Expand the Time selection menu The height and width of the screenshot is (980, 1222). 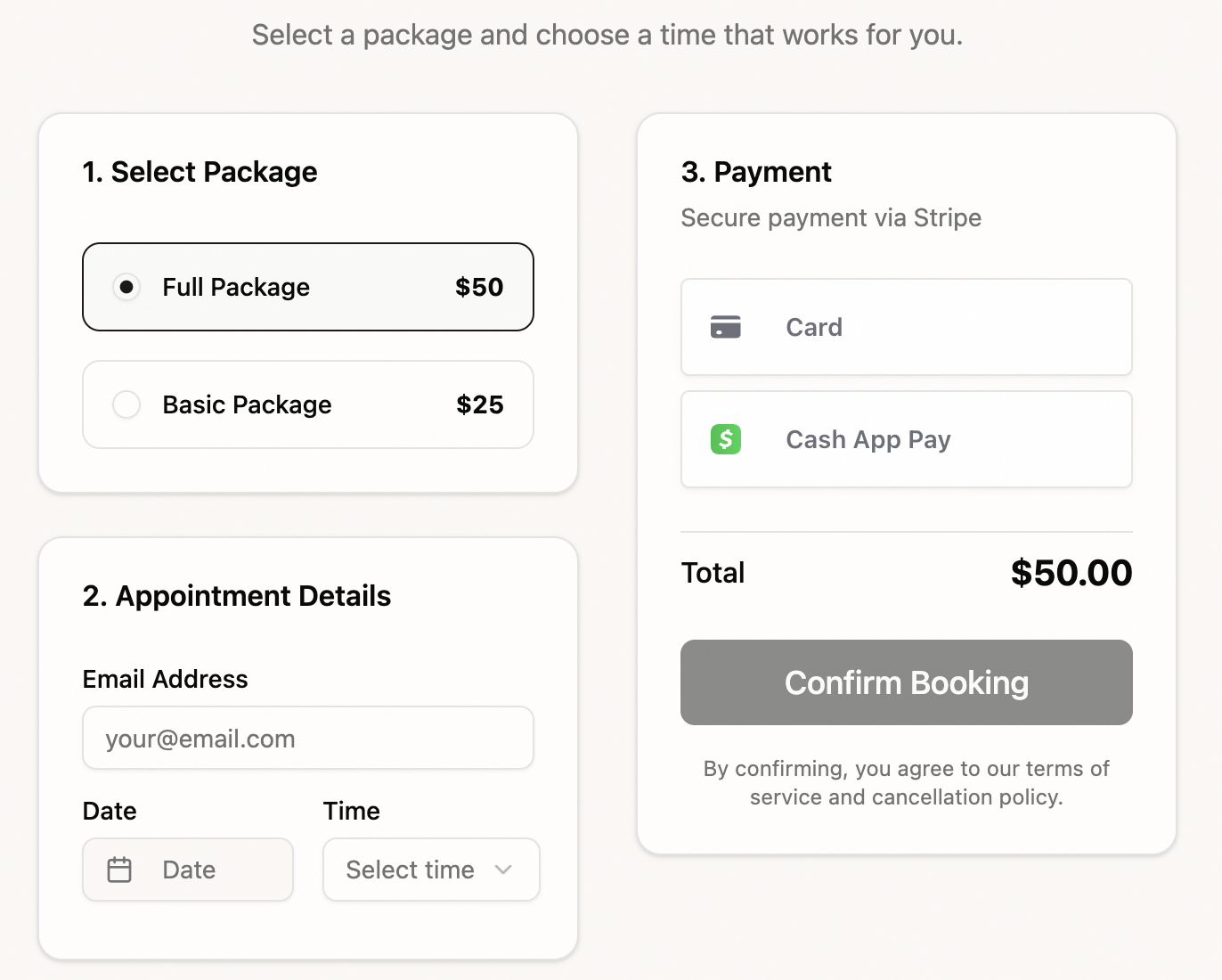pos(431,870)
